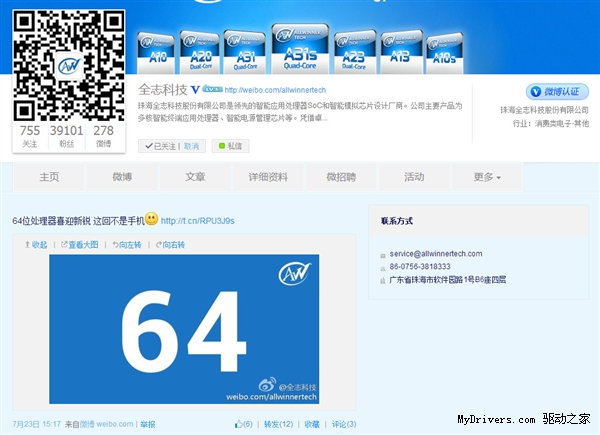The image size is (600, 435).
Task: Click the 联系方式 panel header
Action: point(478,221)
